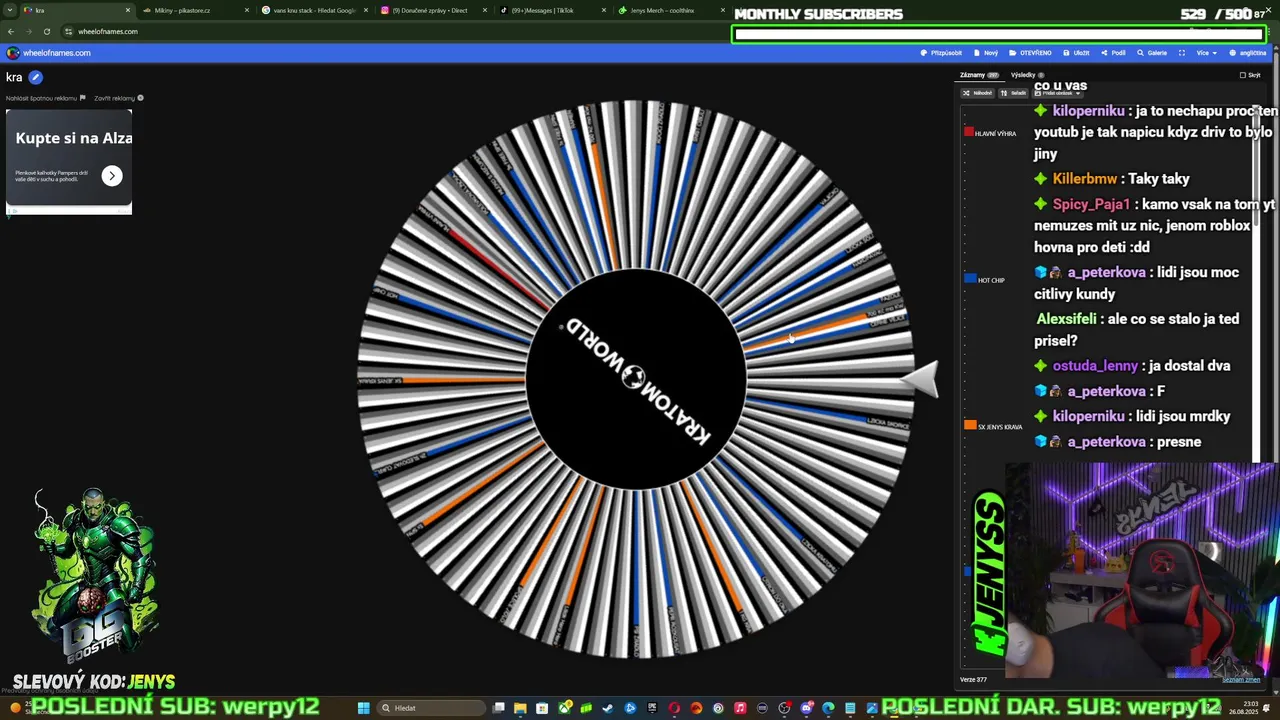Screen dimensions: 1280x720
Task: Edit wheel title pencil icon
Action: click(x=35, y=77)
